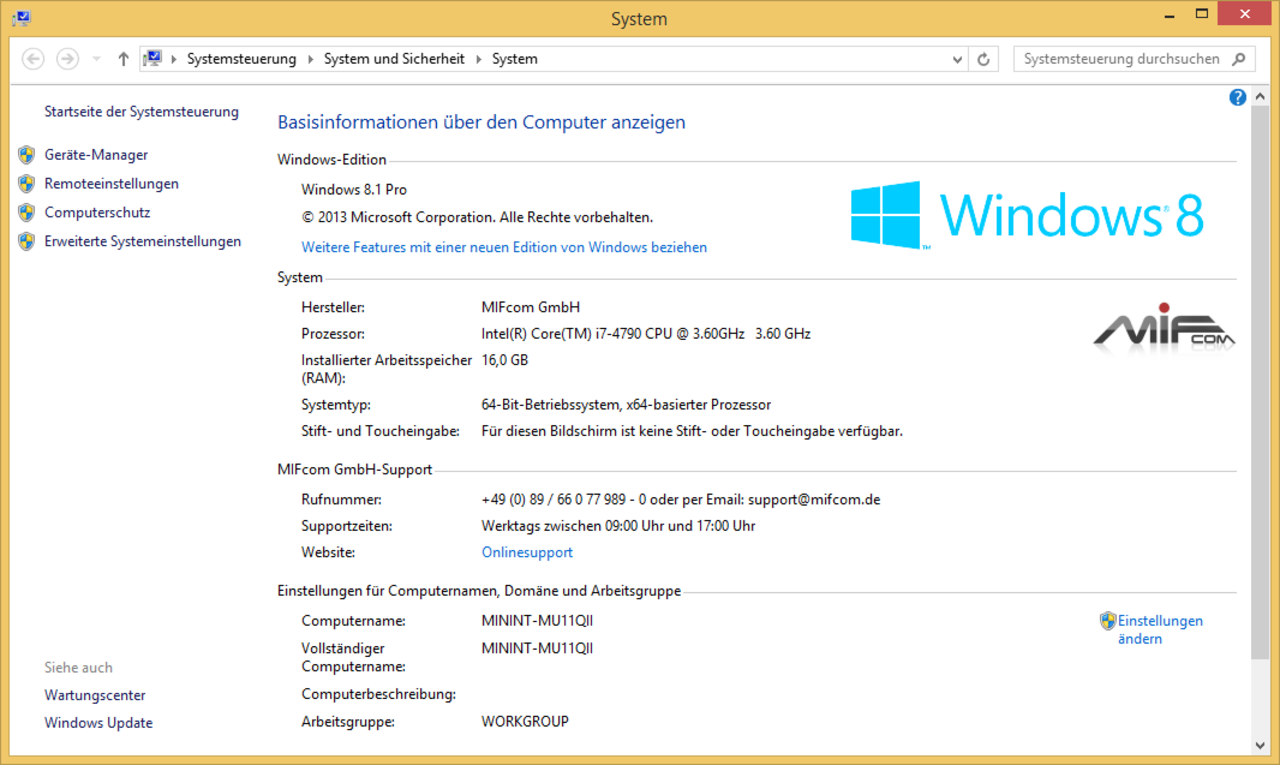Expand chevron after Systemsteuerung breadcrumb

[x=309, y=59]
